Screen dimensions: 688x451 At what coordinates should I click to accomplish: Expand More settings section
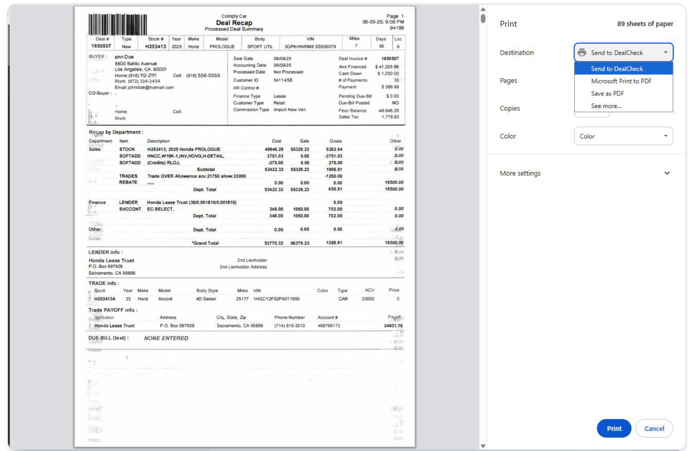click(585, 173)
